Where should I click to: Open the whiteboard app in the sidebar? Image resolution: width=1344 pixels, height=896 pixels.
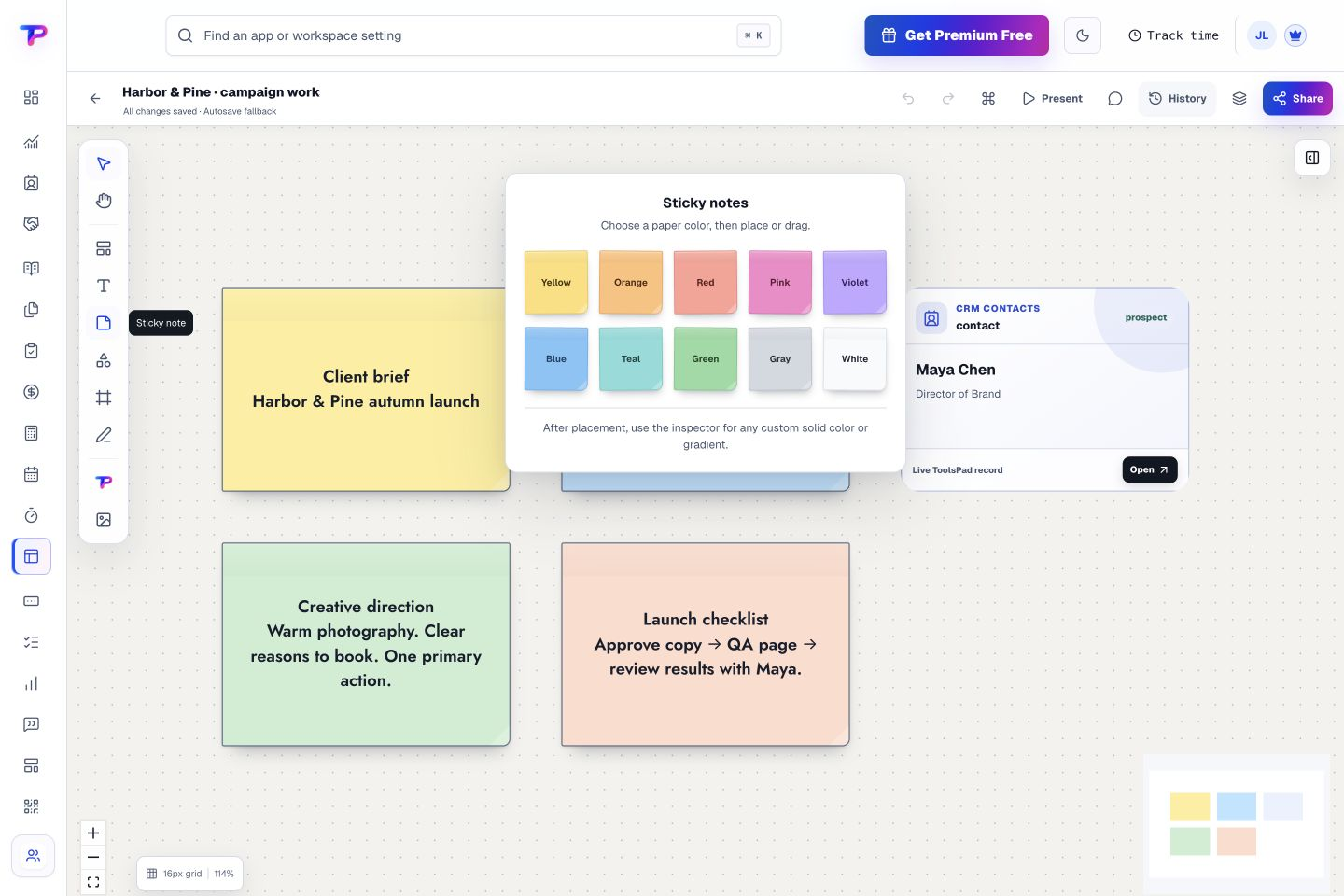[x=32, y=556]
